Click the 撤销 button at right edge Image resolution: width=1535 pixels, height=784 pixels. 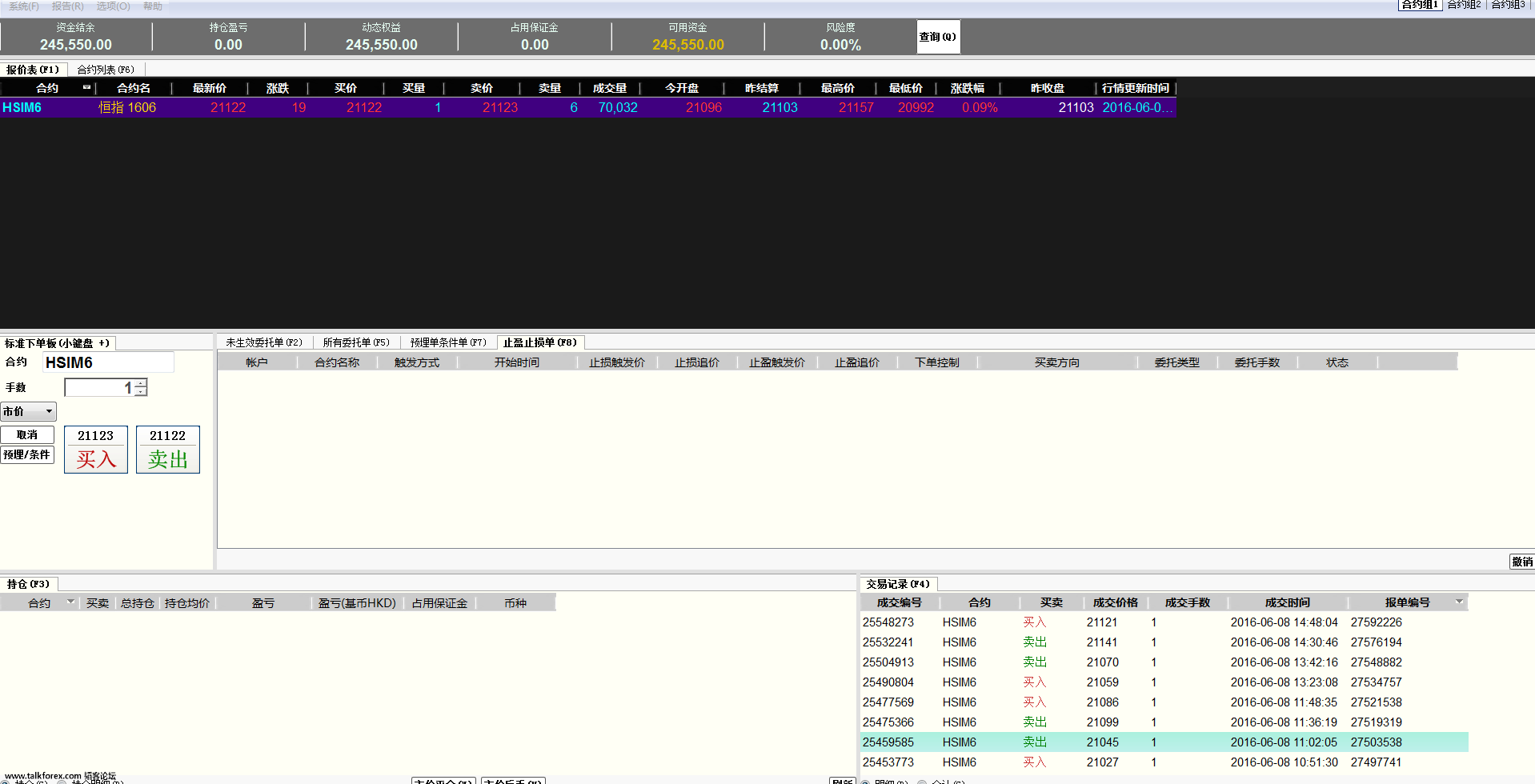(1522, 562)
